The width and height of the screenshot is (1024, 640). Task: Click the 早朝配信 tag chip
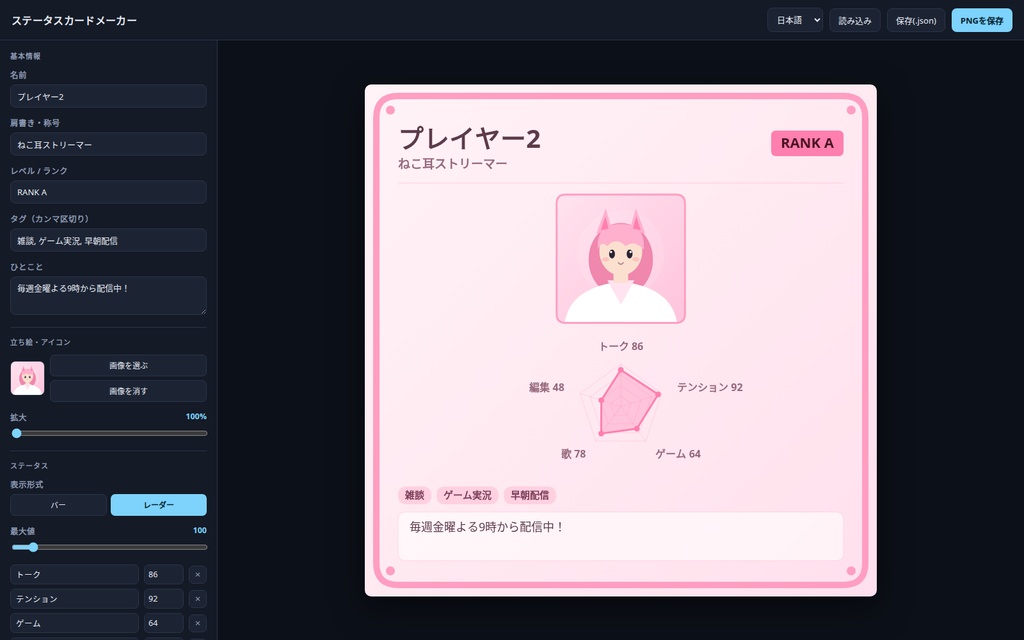pyautogui.click(x=530, y=495)
